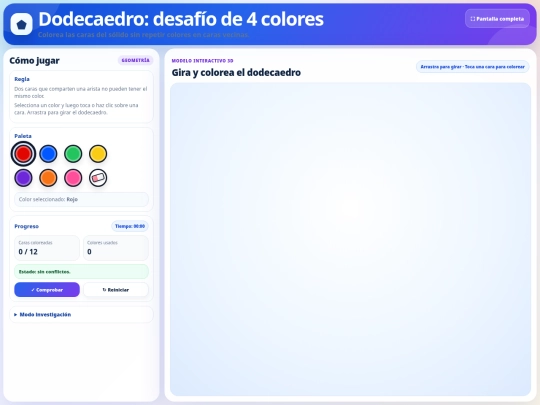Pick the purple color swatch

[x=23, y=178]
